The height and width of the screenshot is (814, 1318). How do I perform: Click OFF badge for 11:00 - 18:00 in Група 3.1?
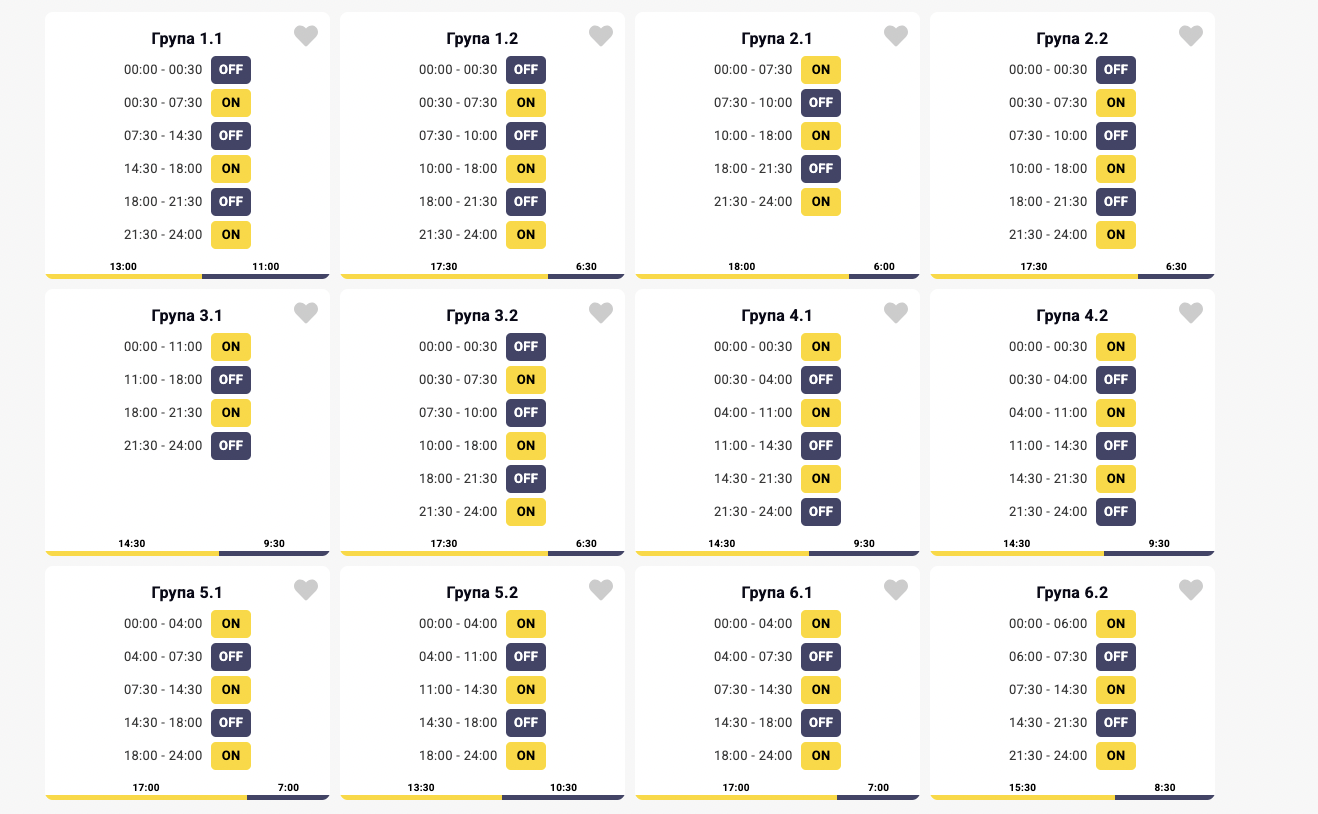tap(231, 380)
